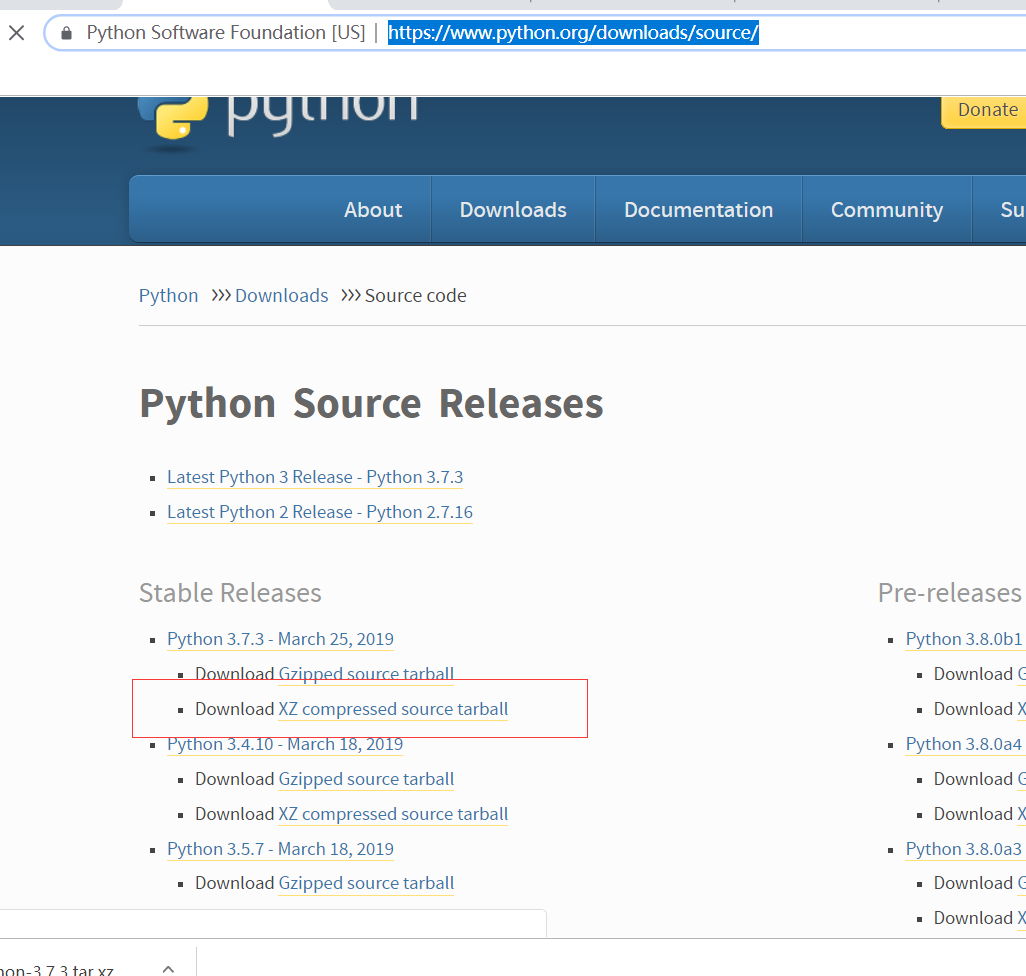Click the browser address bar URL
Screen dimensions: 1026x976
click(x=573, y=33)
